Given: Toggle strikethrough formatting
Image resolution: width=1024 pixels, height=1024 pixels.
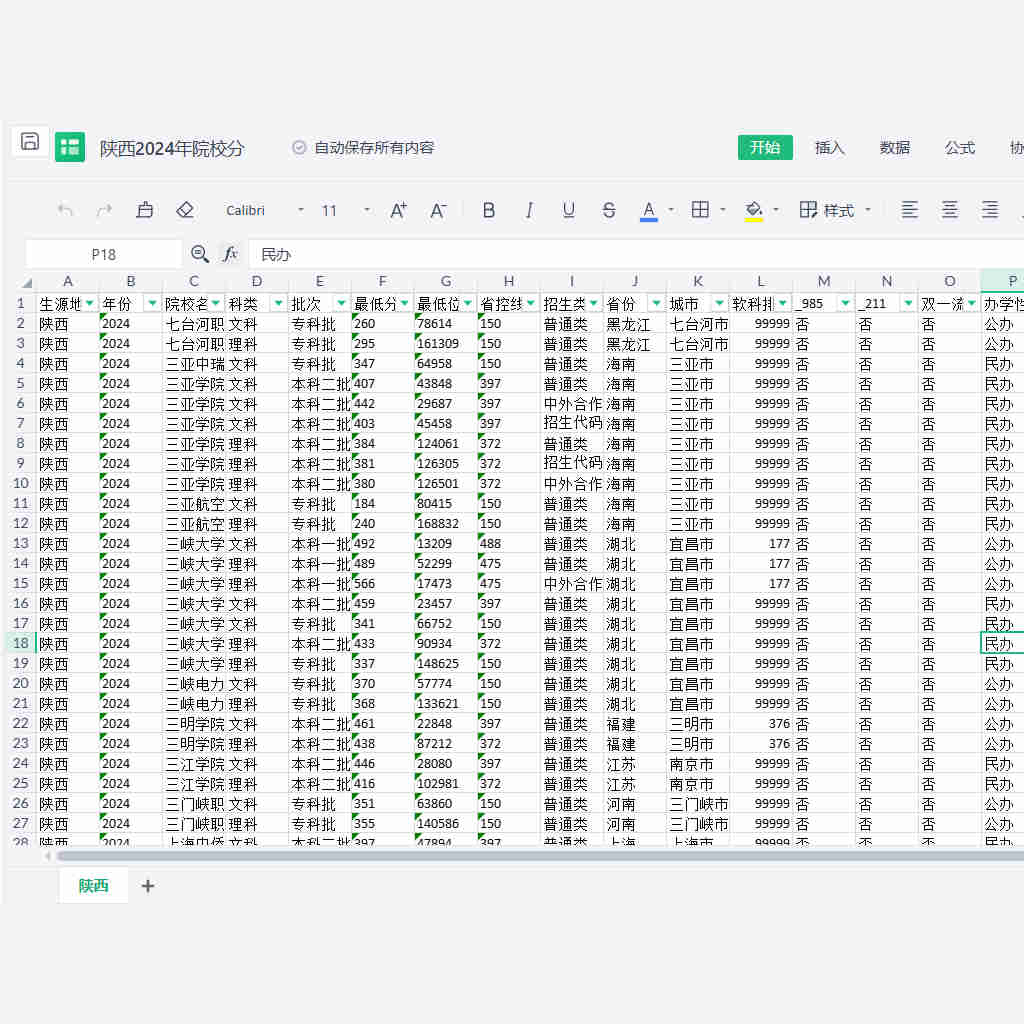Looking at the screenshot, I should click(609, 210).
